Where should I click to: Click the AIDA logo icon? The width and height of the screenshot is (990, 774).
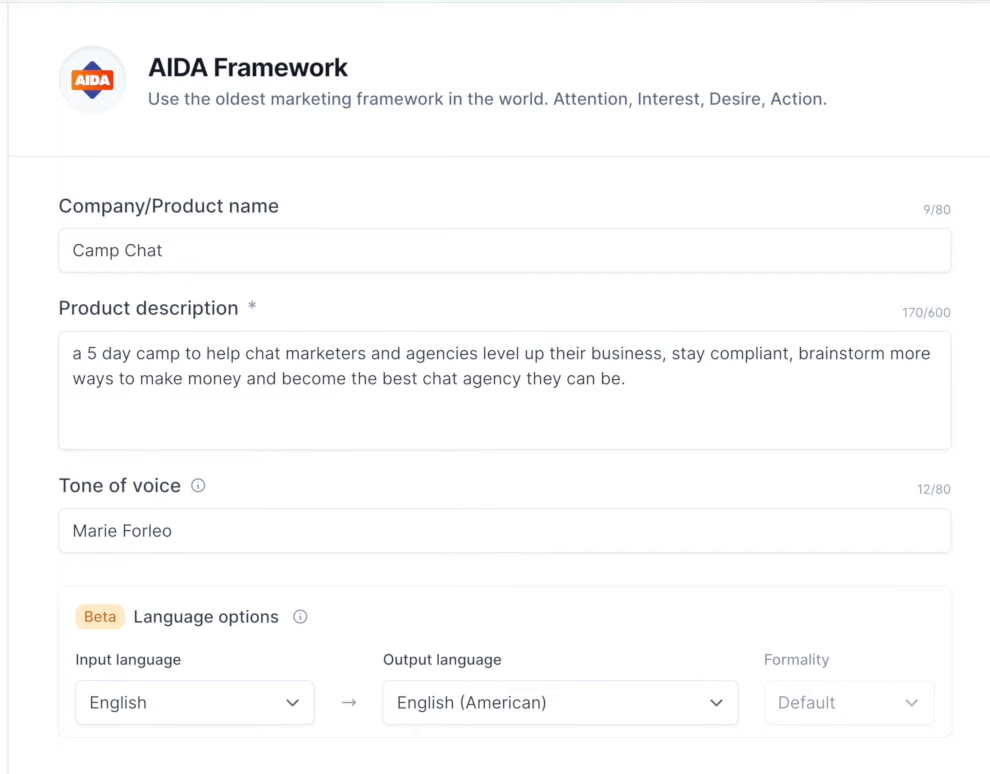click(x=92, y=80)
